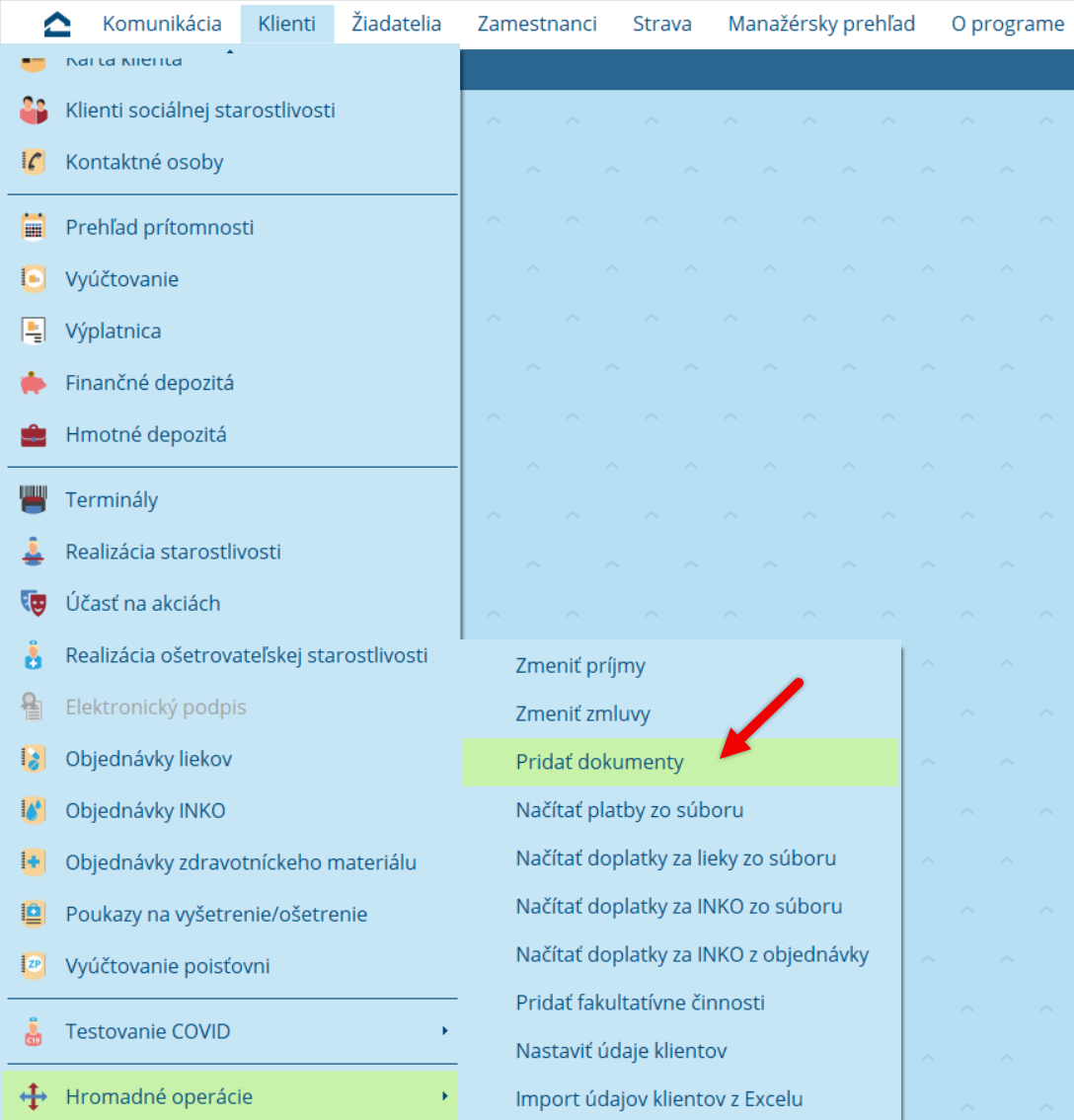This screenshot has height=1120, width=1074.
Task: Click the Kontaktné osoby phone icon
Action: pyautogui.click(x=33, y=162)
